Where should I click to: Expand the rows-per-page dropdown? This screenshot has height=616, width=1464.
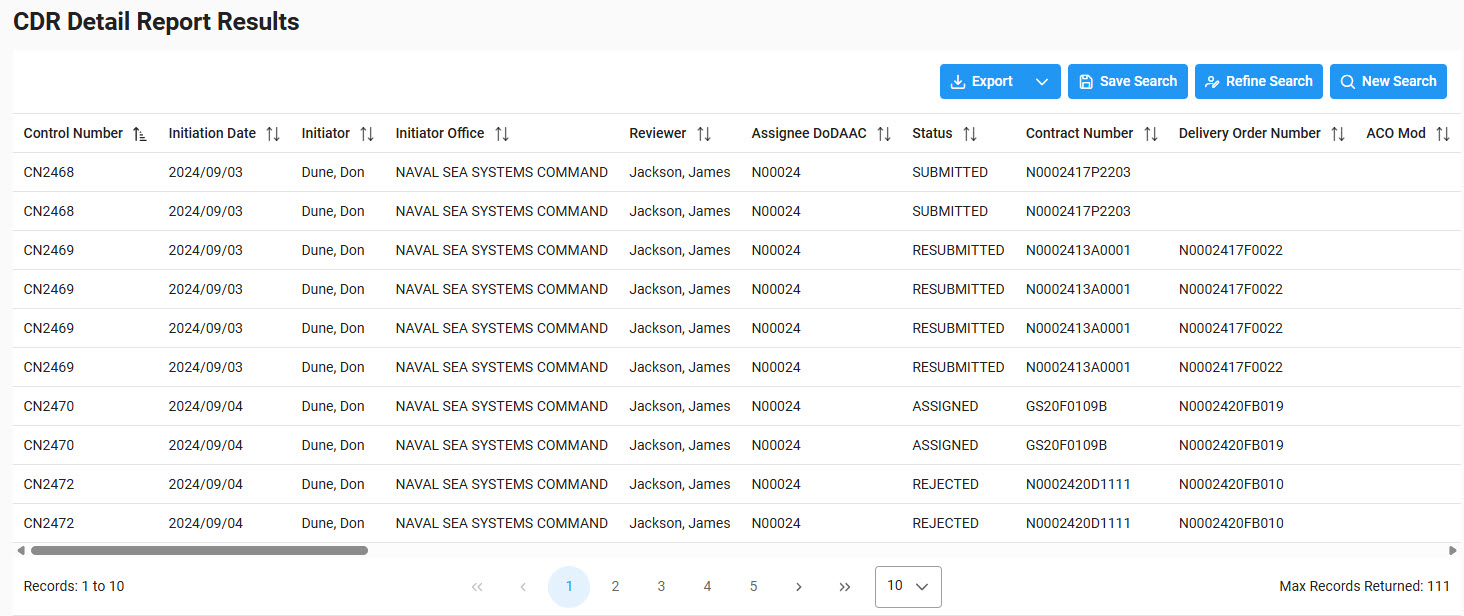[x=908, y=587]
